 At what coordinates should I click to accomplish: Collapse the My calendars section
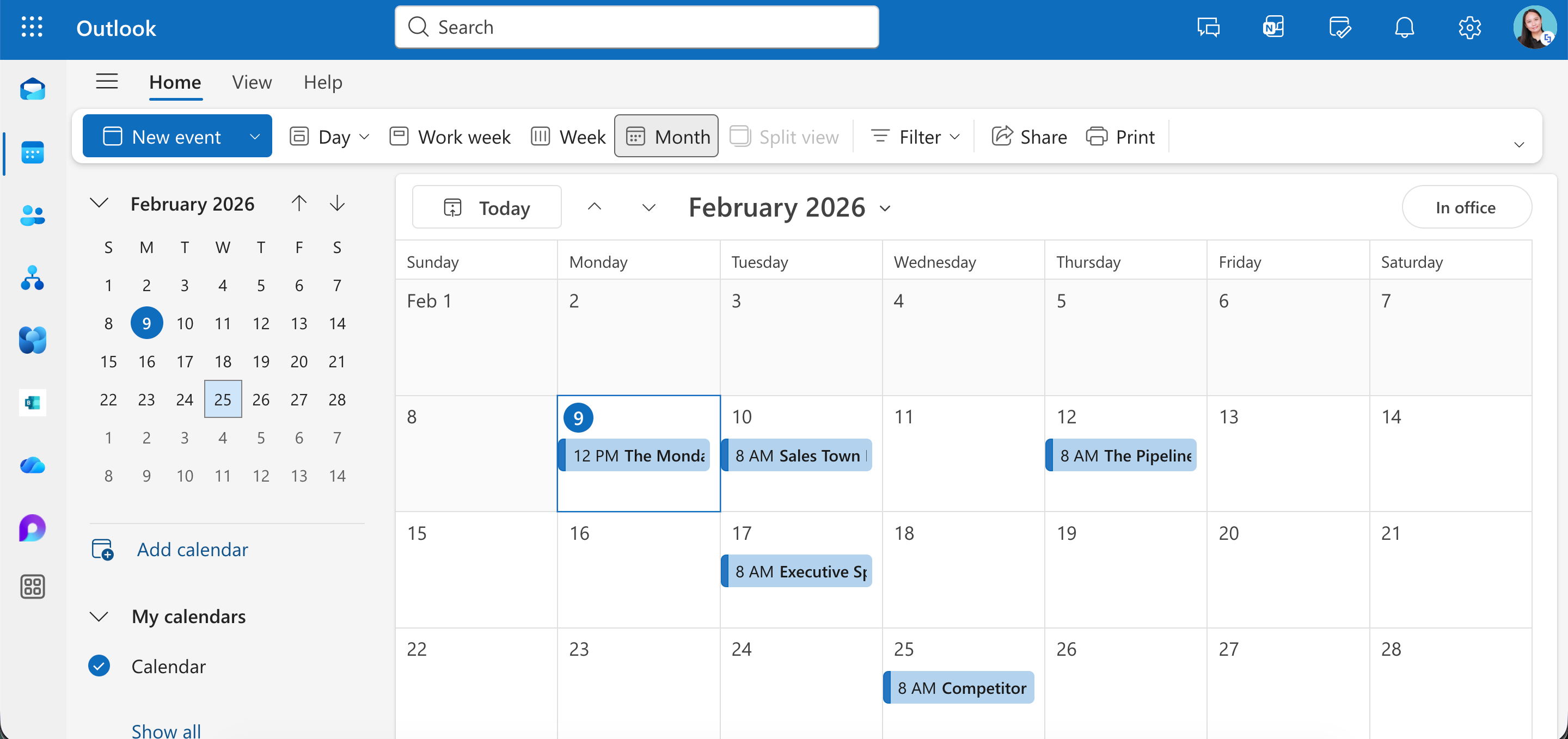99,616
